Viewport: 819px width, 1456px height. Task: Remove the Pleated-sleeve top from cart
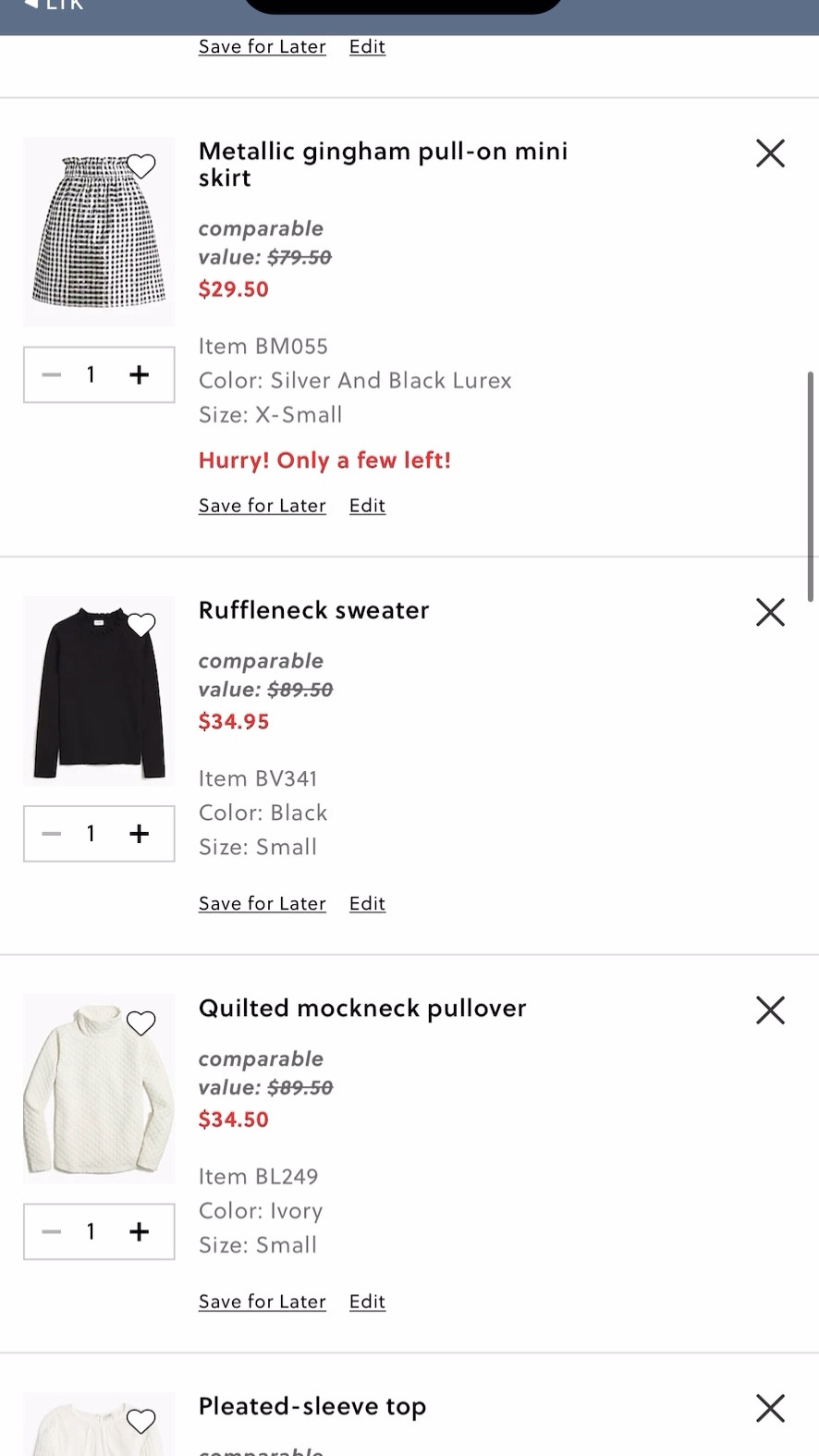(x=770, y=1408)
